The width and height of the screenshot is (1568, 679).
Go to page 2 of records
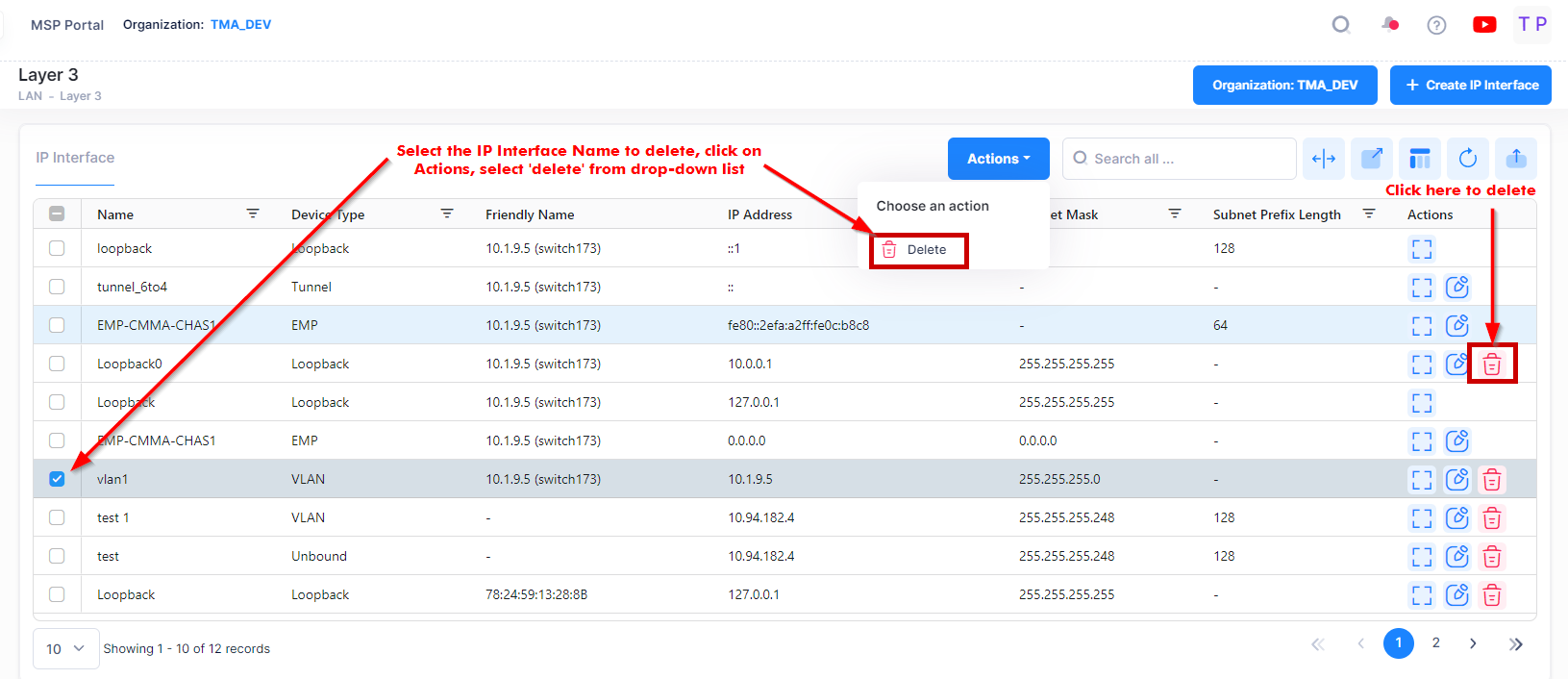click(1435, 643)
